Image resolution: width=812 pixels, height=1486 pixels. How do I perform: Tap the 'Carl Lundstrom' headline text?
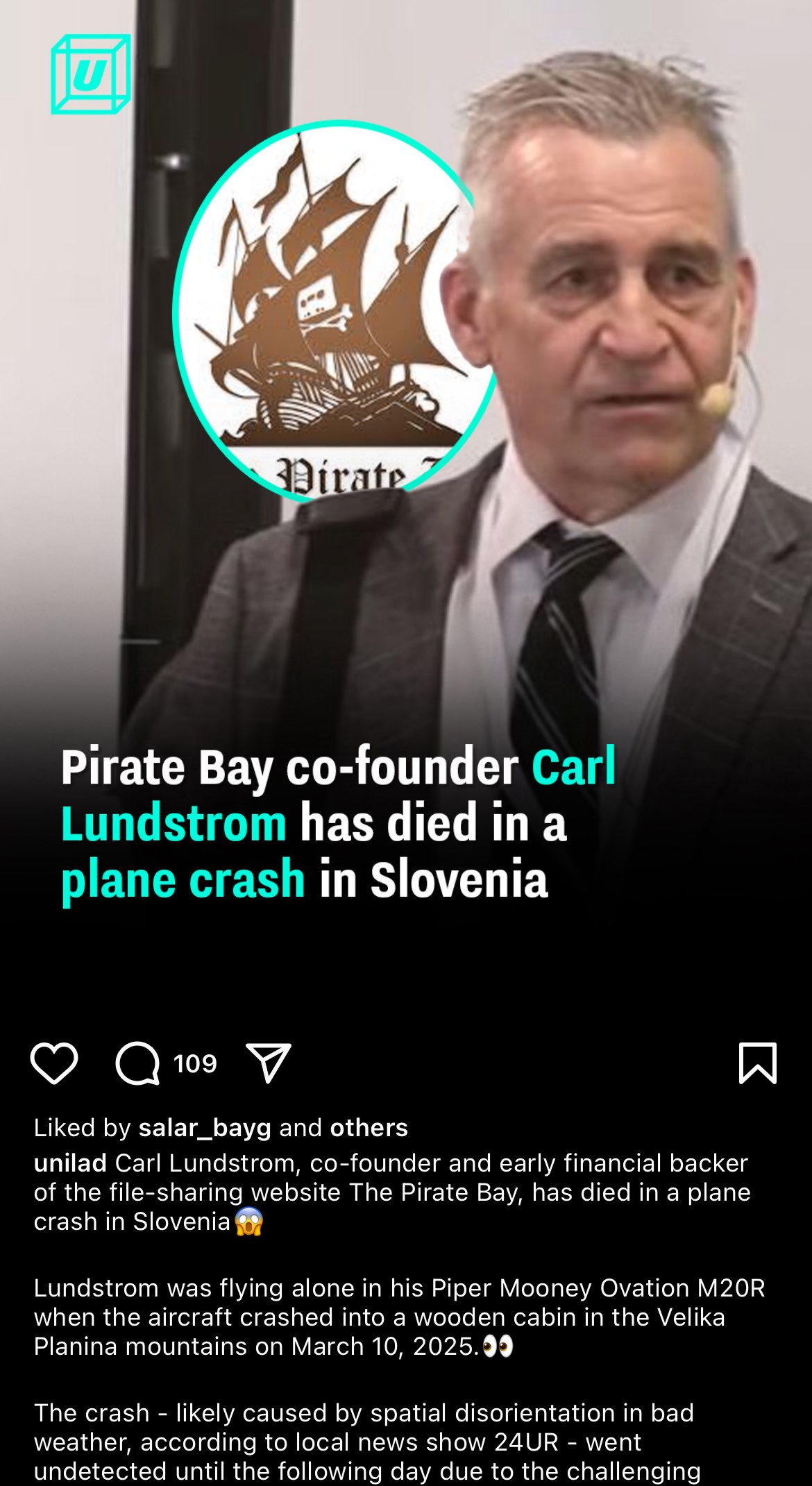click(338, 795)
